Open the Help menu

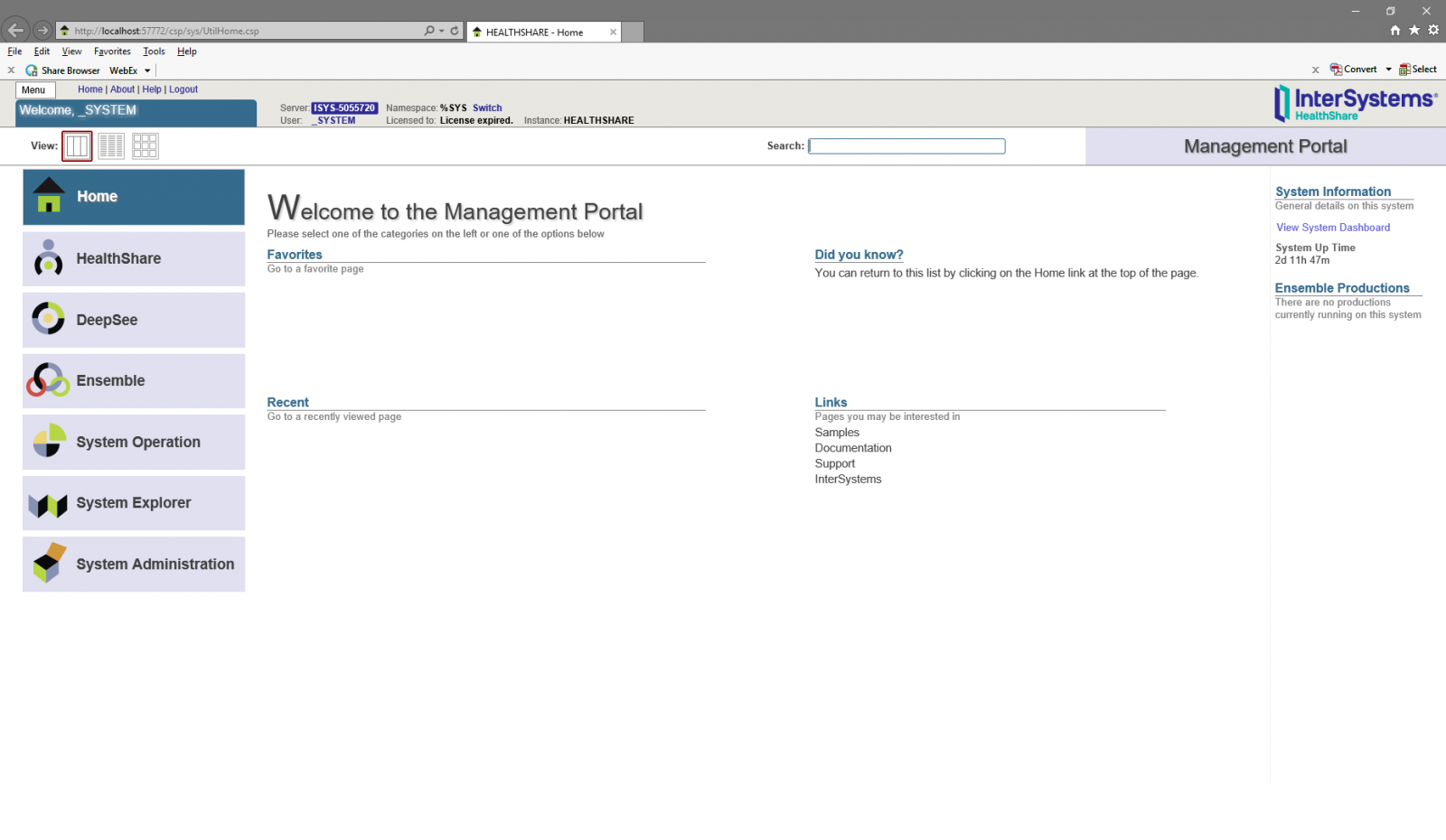coord(186,51)
